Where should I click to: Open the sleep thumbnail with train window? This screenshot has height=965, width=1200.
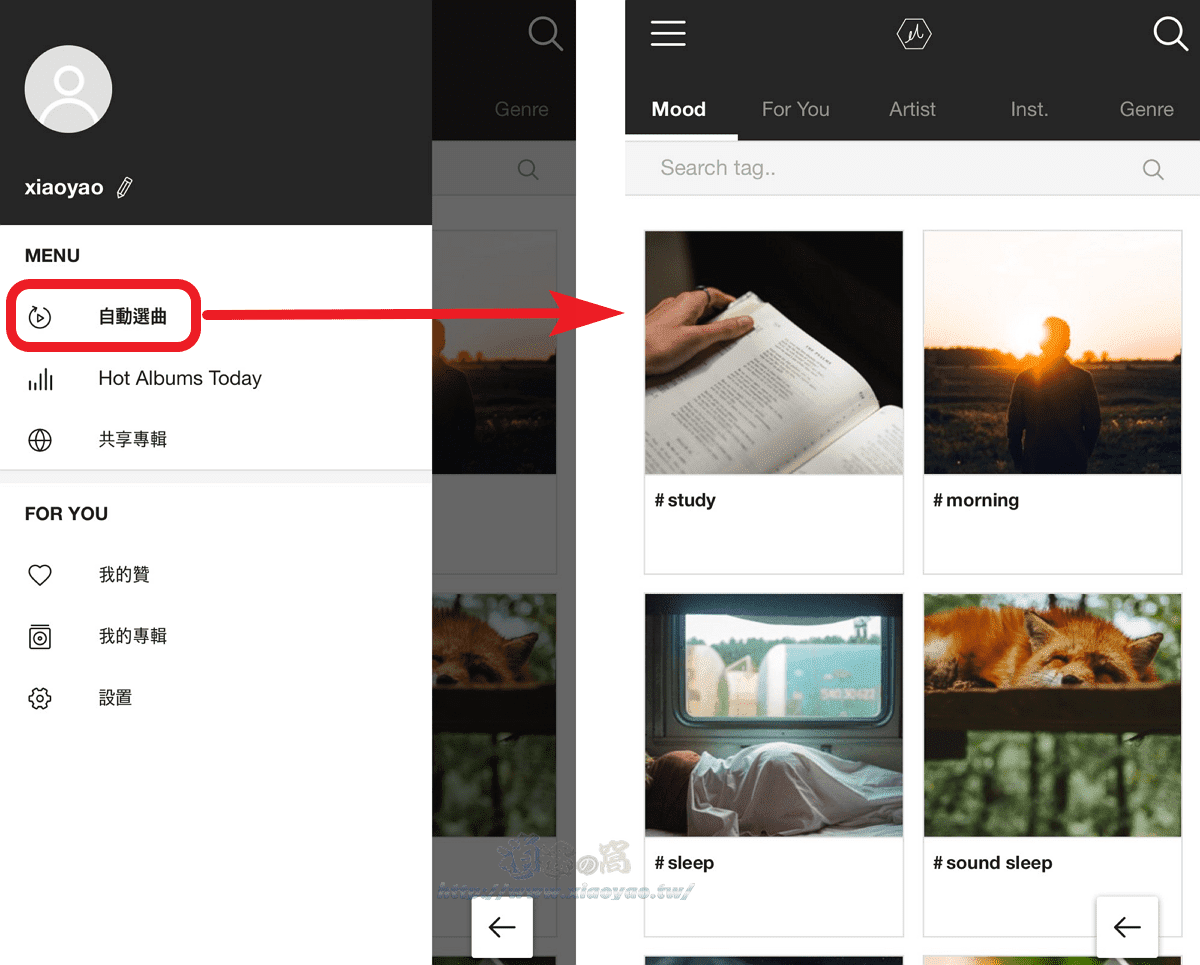tap(774, 716)
